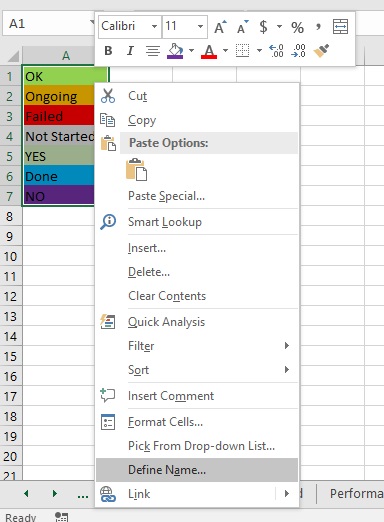Click red cell containing Failed

coord(59,116)
